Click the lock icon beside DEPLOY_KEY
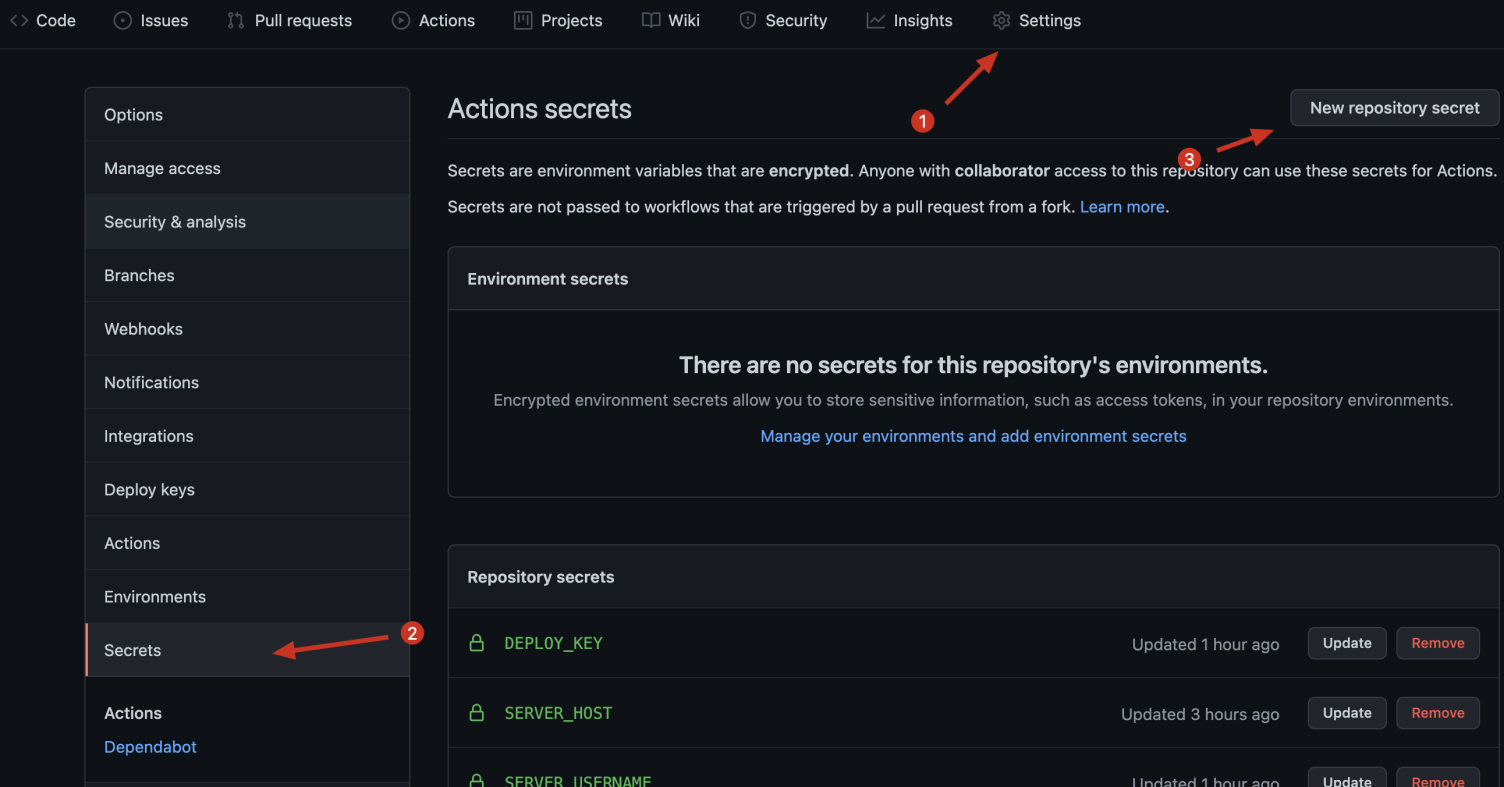 (x=477, y=643)
